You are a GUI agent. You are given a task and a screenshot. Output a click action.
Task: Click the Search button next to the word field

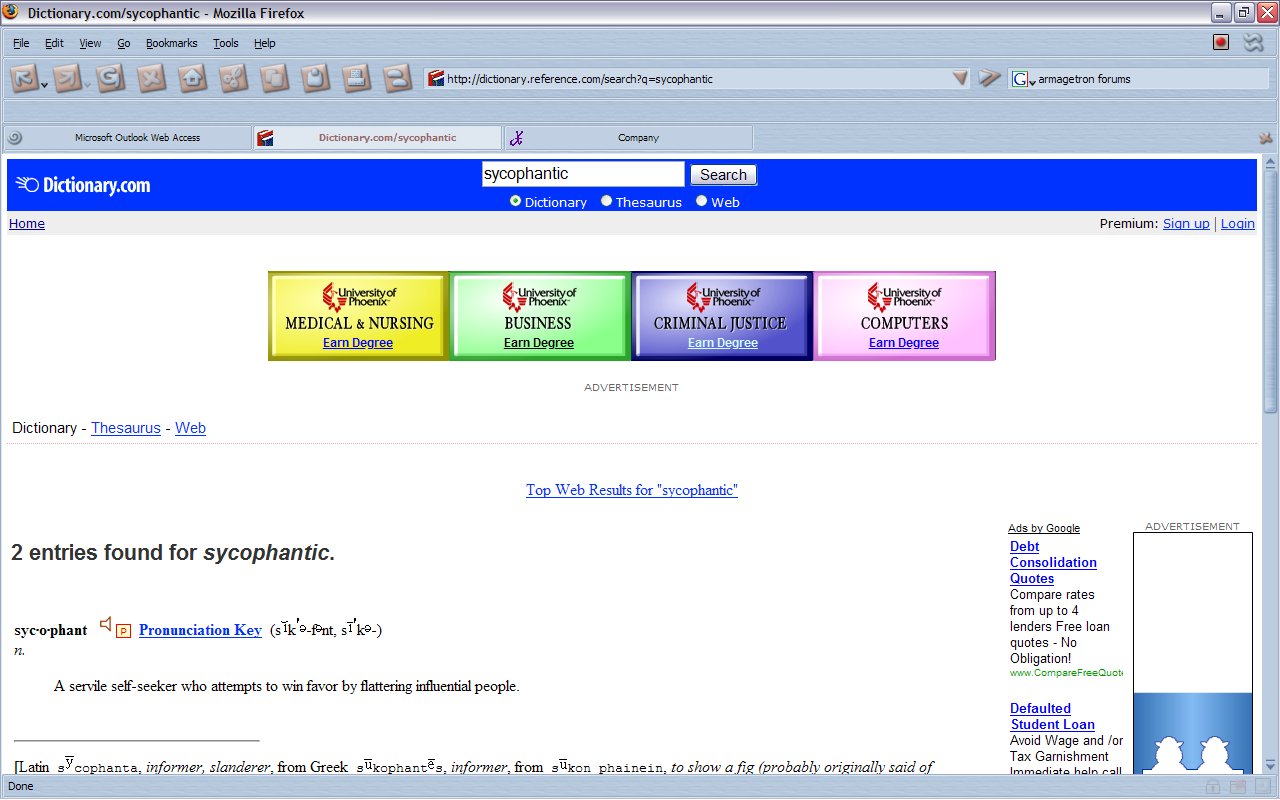(x=723, y=175)
